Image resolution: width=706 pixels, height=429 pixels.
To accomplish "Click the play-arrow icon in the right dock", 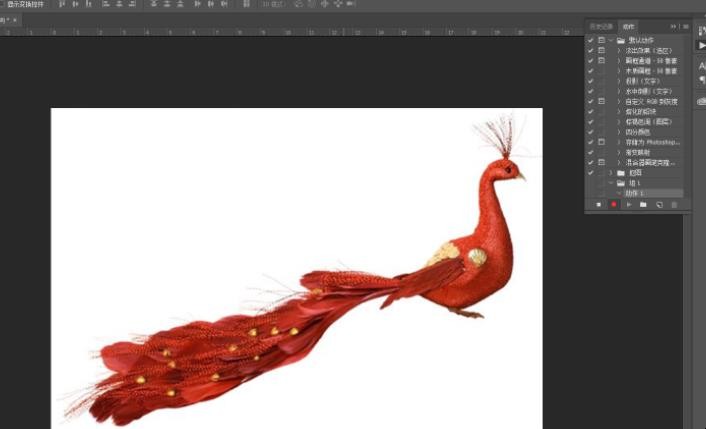I will coord(701,45).
